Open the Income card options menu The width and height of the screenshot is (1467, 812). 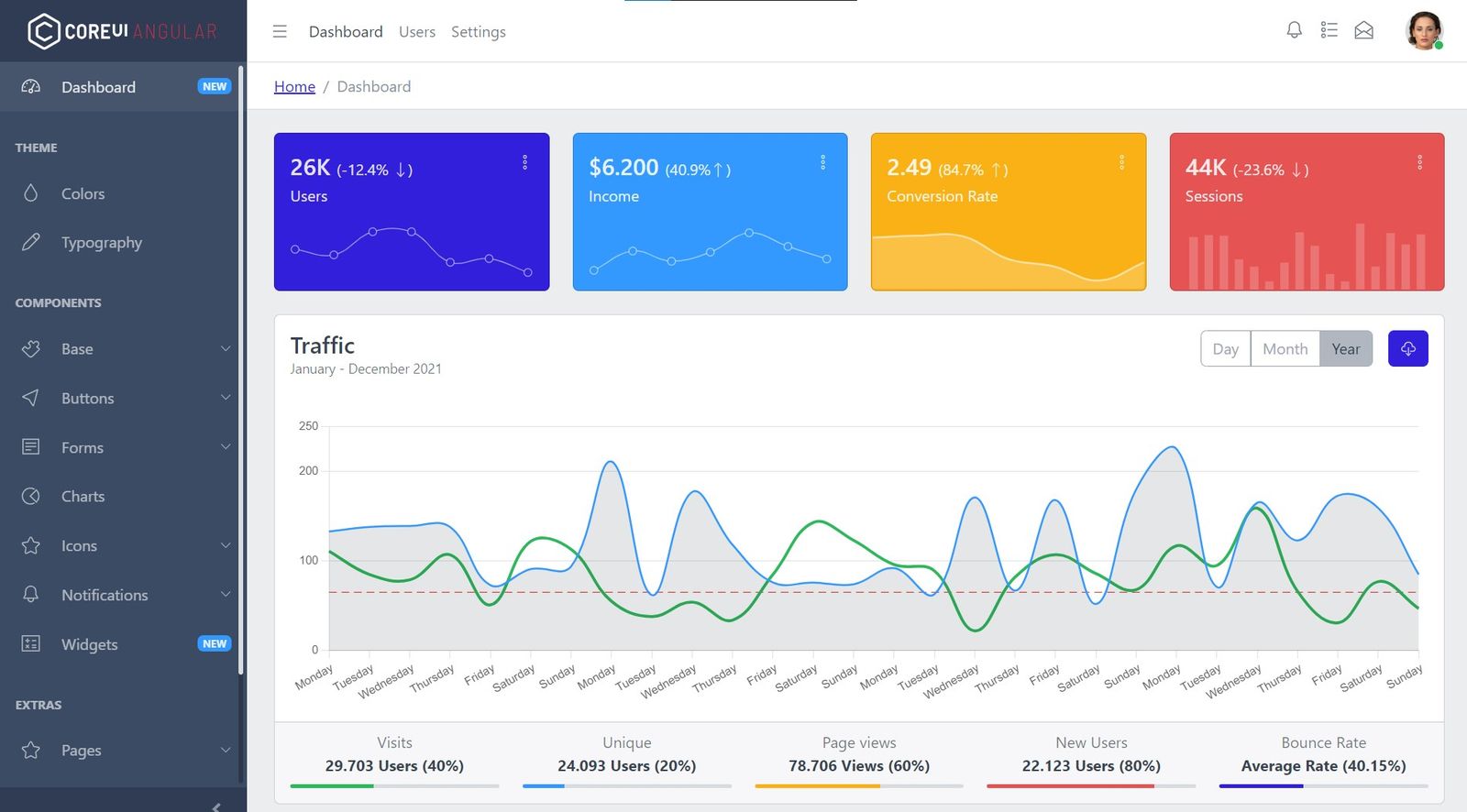(822, 162)
